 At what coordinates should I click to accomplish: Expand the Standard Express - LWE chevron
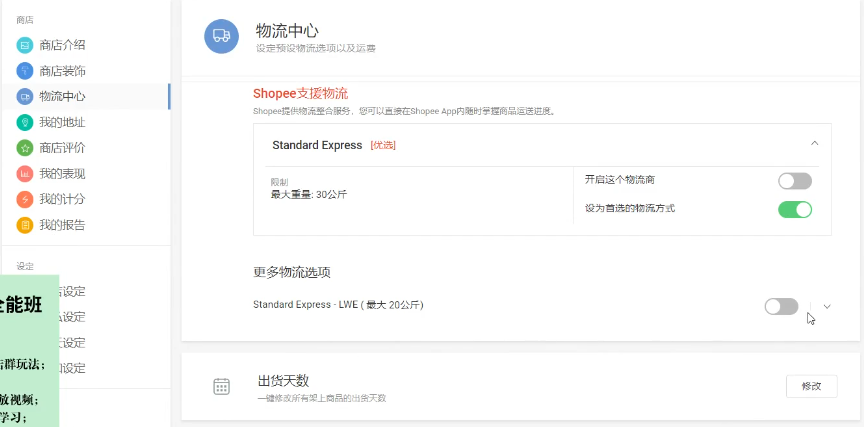(x=827, y=306)
